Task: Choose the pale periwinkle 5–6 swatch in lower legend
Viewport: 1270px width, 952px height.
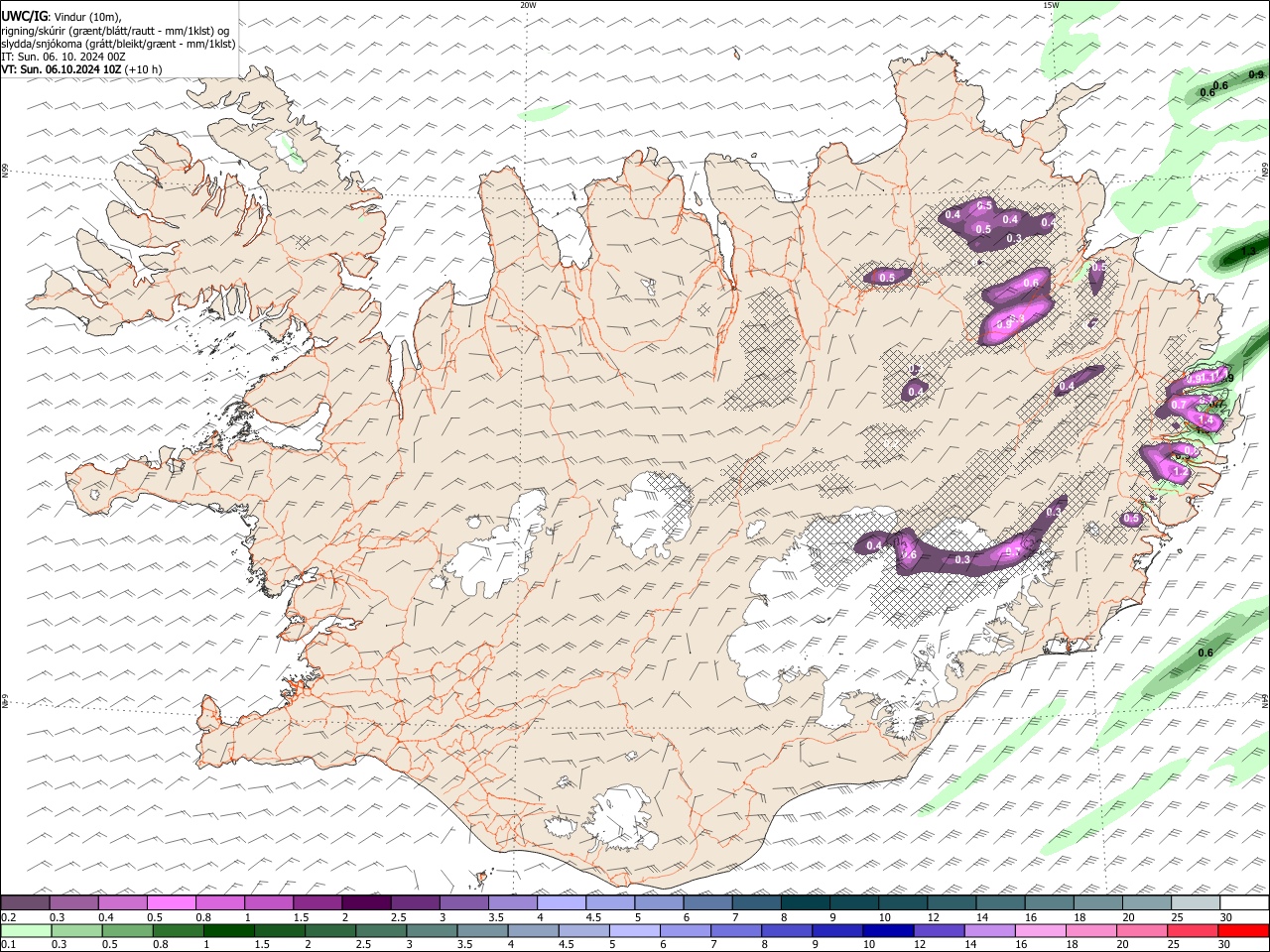Action: click(633, 931)
